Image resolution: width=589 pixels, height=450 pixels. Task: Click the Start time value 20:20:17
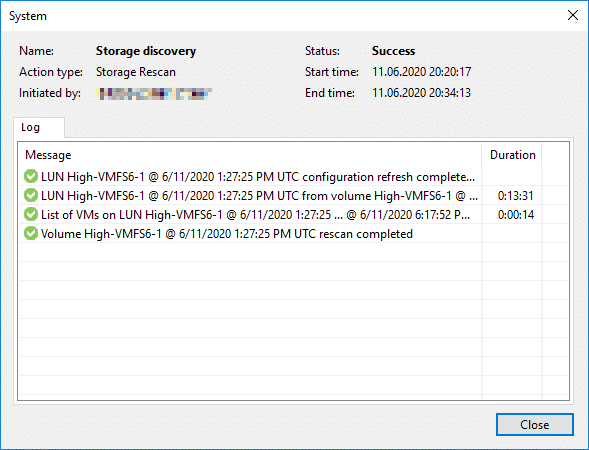[x=421, y=72]
